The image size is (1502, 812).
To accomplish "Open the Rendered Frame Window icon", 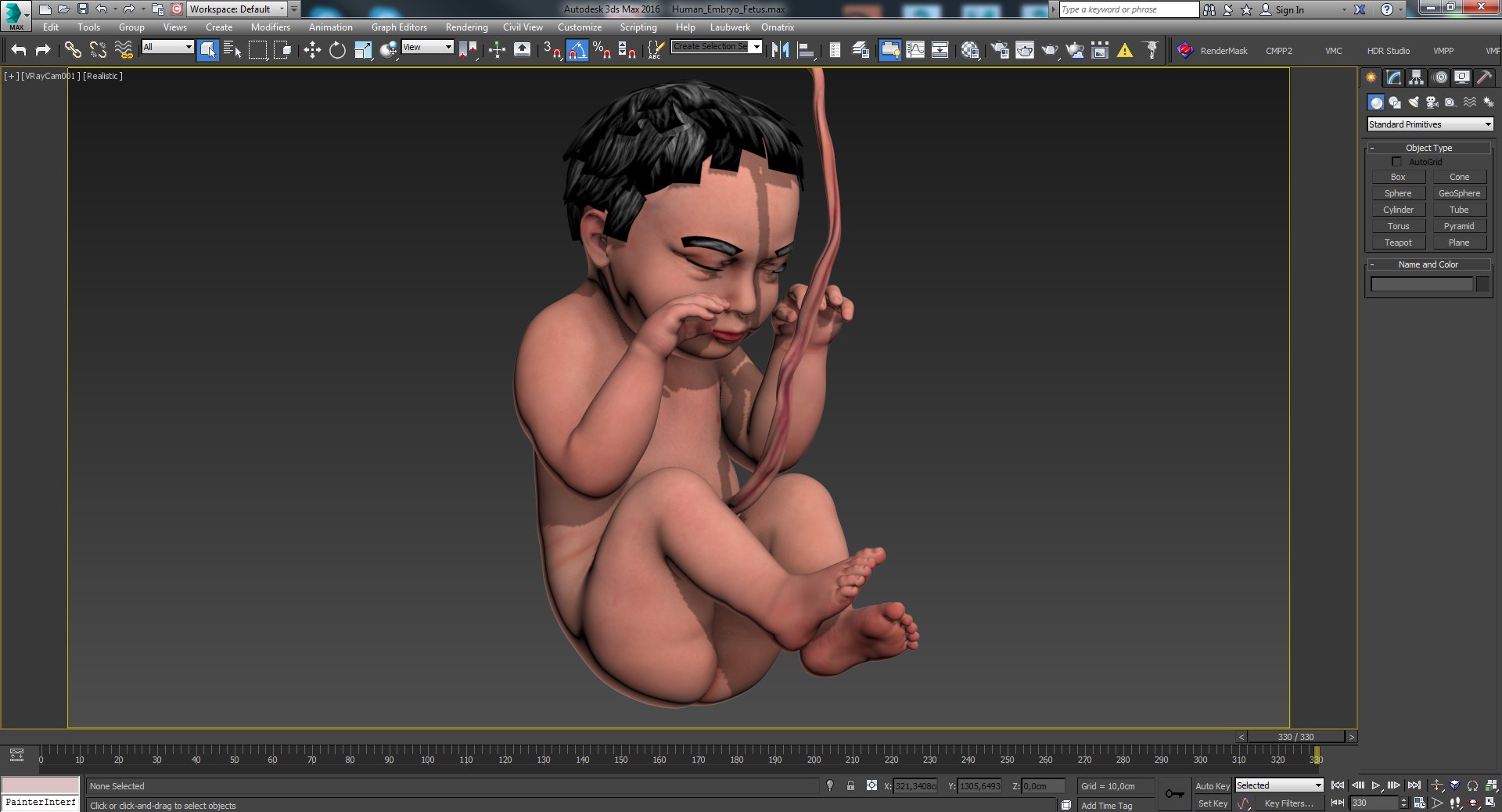I will click(x=1025, y=50).
